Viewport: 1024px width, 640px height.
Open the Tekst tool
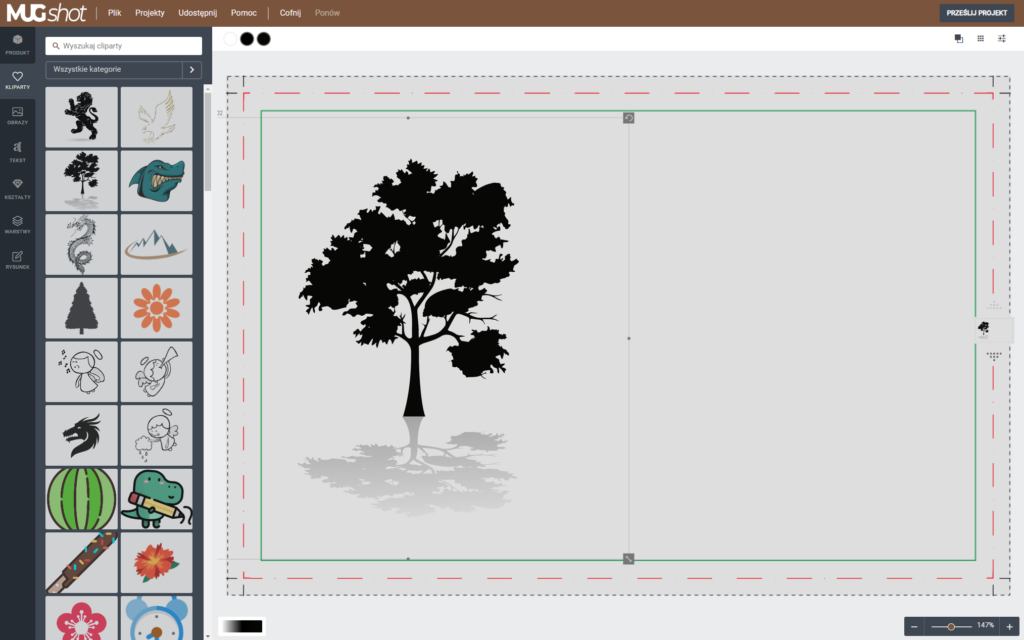pos(17,151)
